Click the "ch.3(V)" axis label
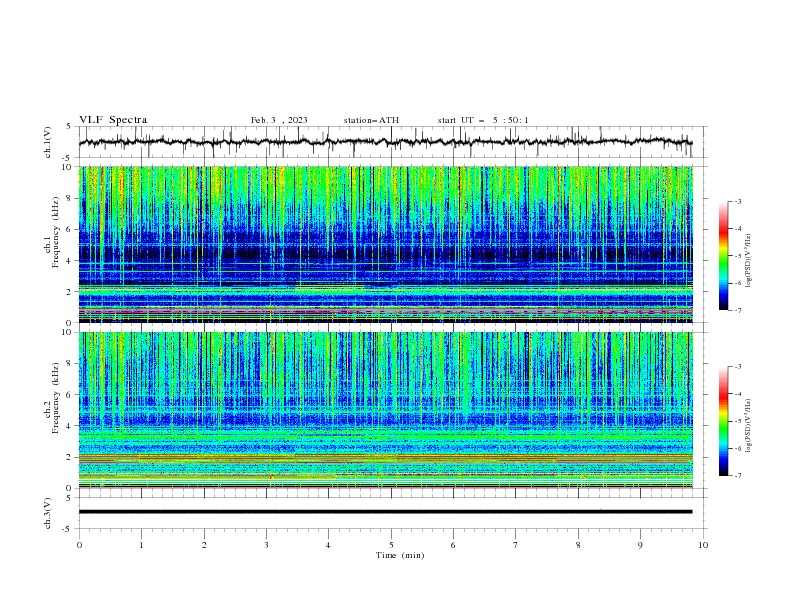This screenshot has height=612, width=792. 48,513
